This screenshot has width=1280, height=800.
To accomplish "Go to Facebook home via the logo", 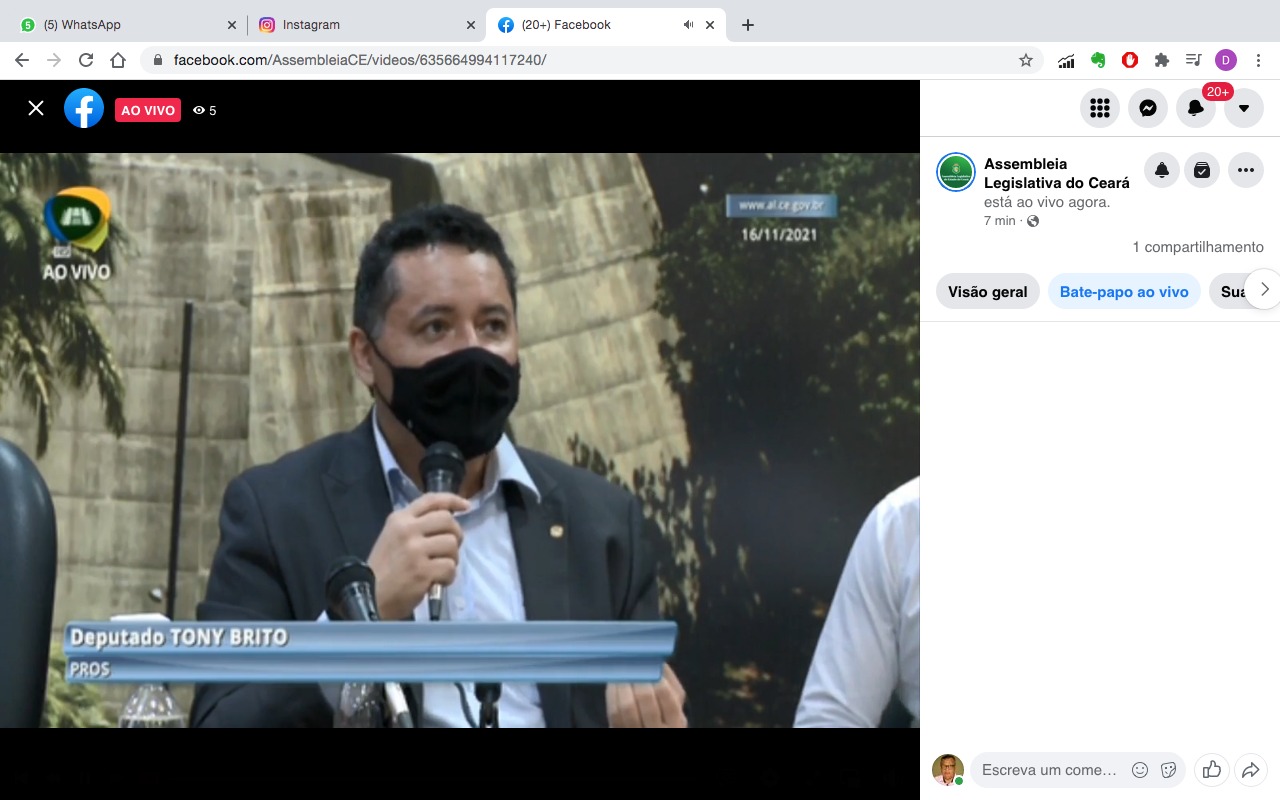I will (84, 108).
